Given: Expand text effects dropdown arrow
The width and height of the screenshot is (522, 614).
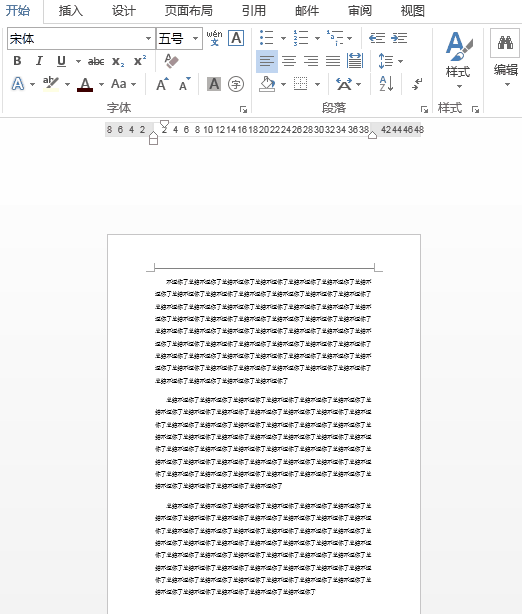Looking at the screenshot, I should (33, 84).
